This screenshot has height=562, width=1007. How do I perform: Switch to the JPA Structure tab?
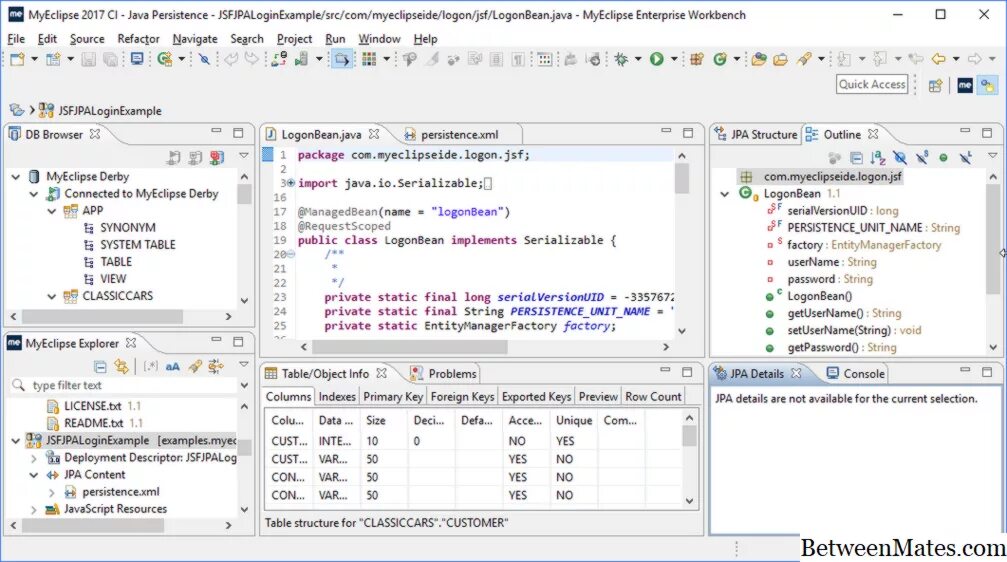[x=757, y=135]
